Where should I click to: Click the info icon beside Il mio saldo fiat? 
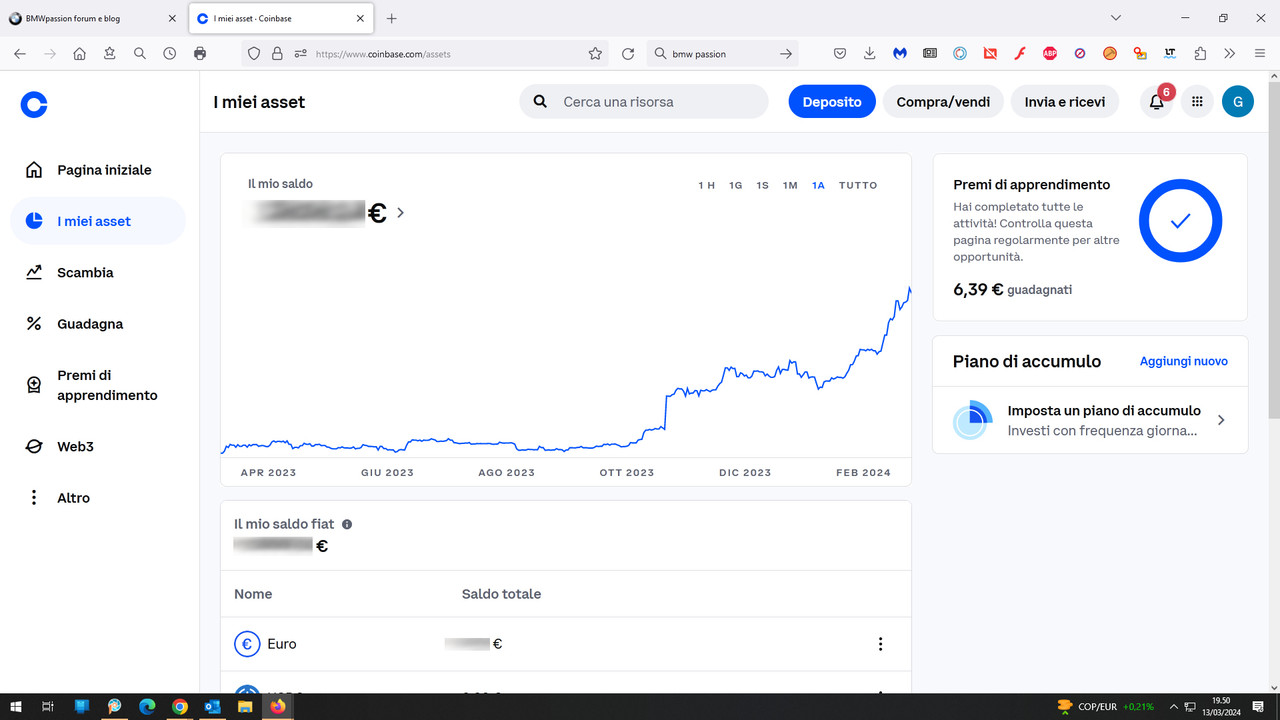(x=347, y=524)
